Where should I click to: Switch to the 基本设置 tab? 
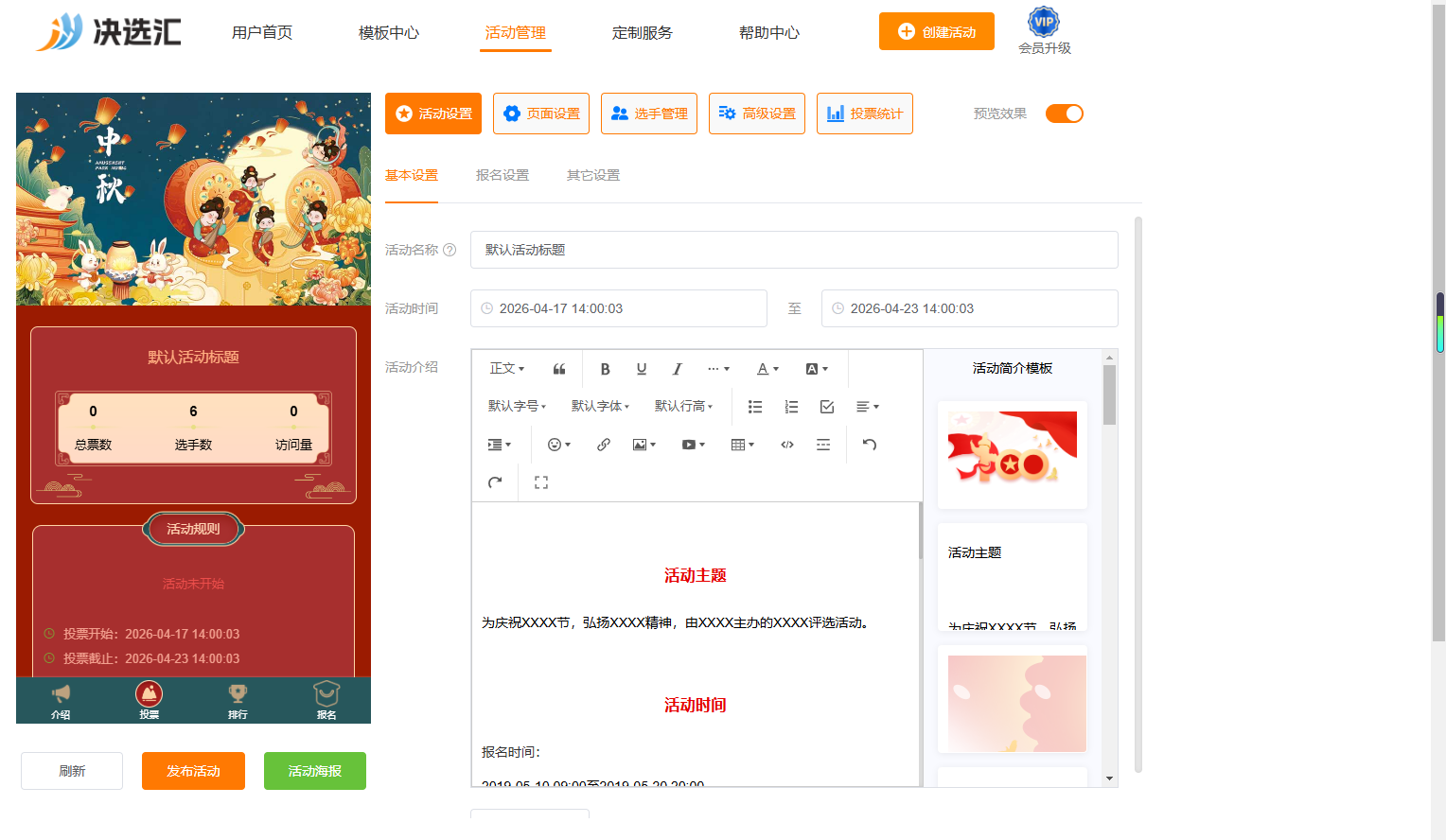[412, 176]
